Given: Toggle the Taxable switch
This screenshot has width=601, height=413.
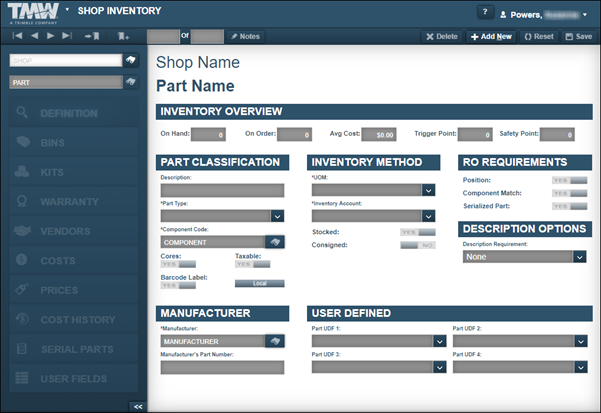Looking at the screenshot, I should [252, 264].
